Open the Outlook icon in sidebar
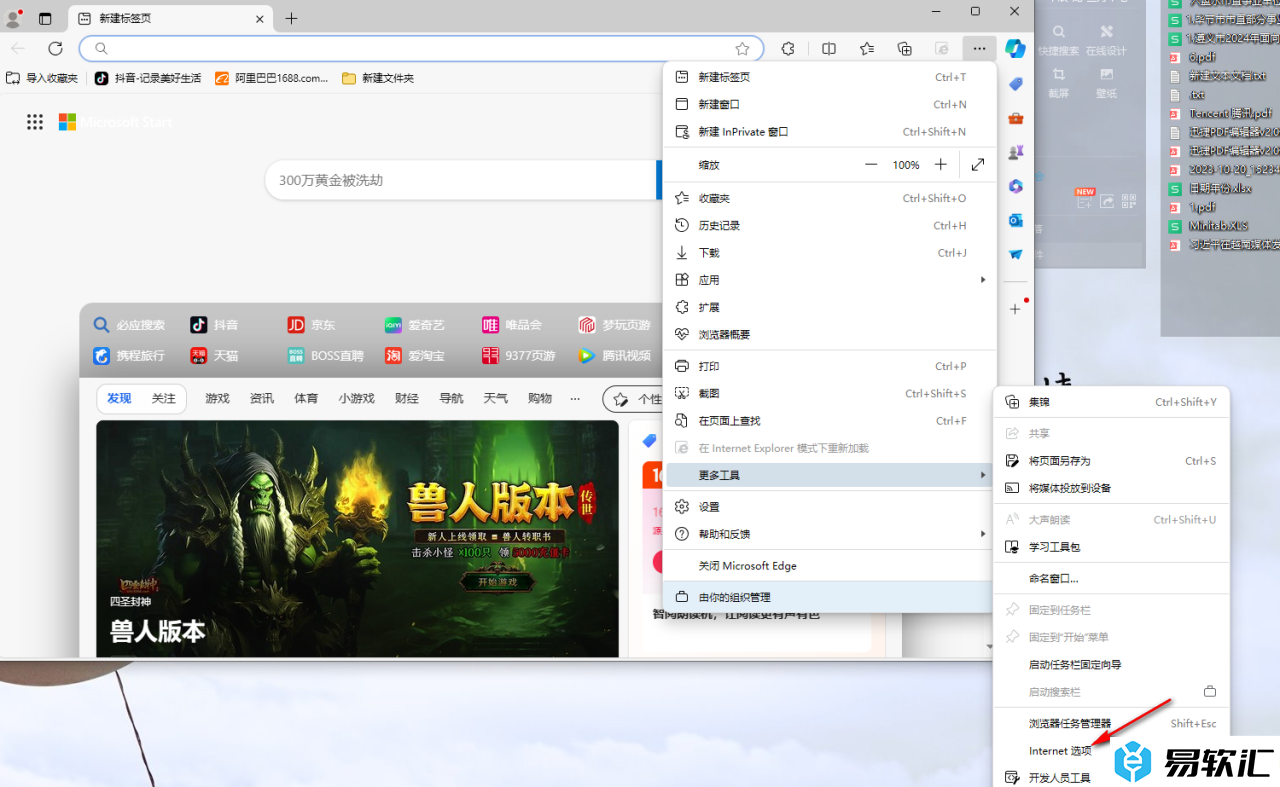1280x787 pixels. point(1015,220)
